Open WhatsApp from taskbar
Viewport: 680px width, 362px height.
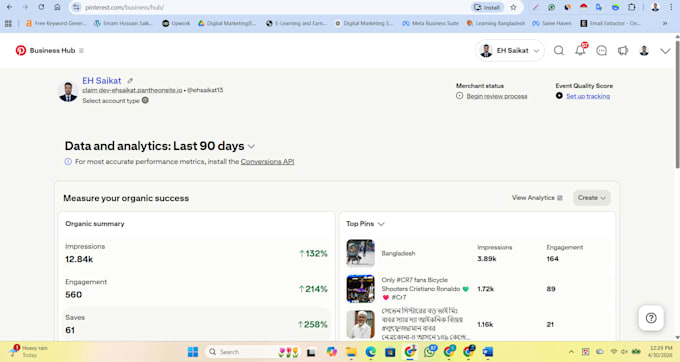pos(430,352)
